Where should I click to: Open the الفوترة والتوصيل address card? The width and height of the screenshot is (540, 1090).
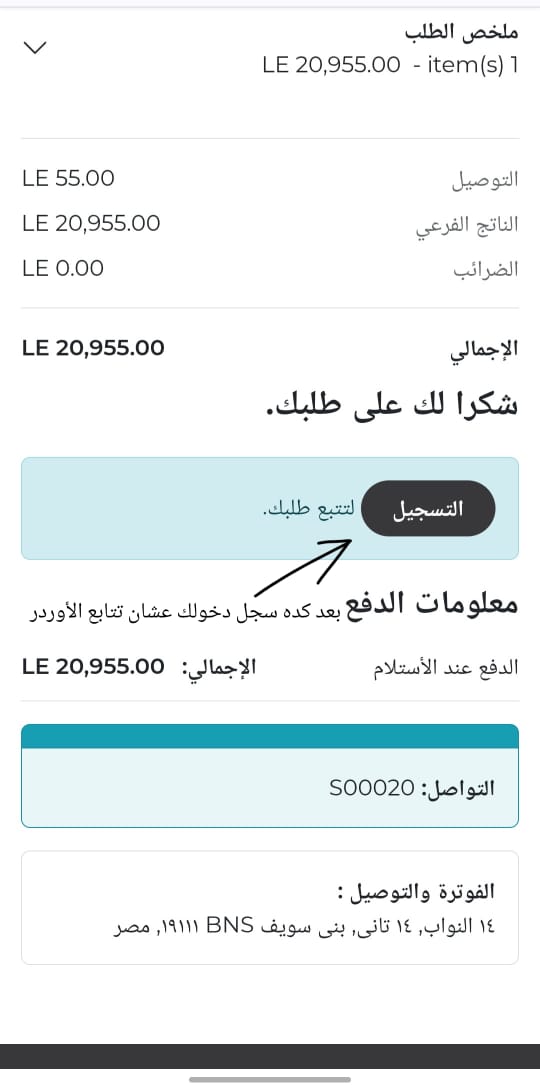tap(270, 907)
